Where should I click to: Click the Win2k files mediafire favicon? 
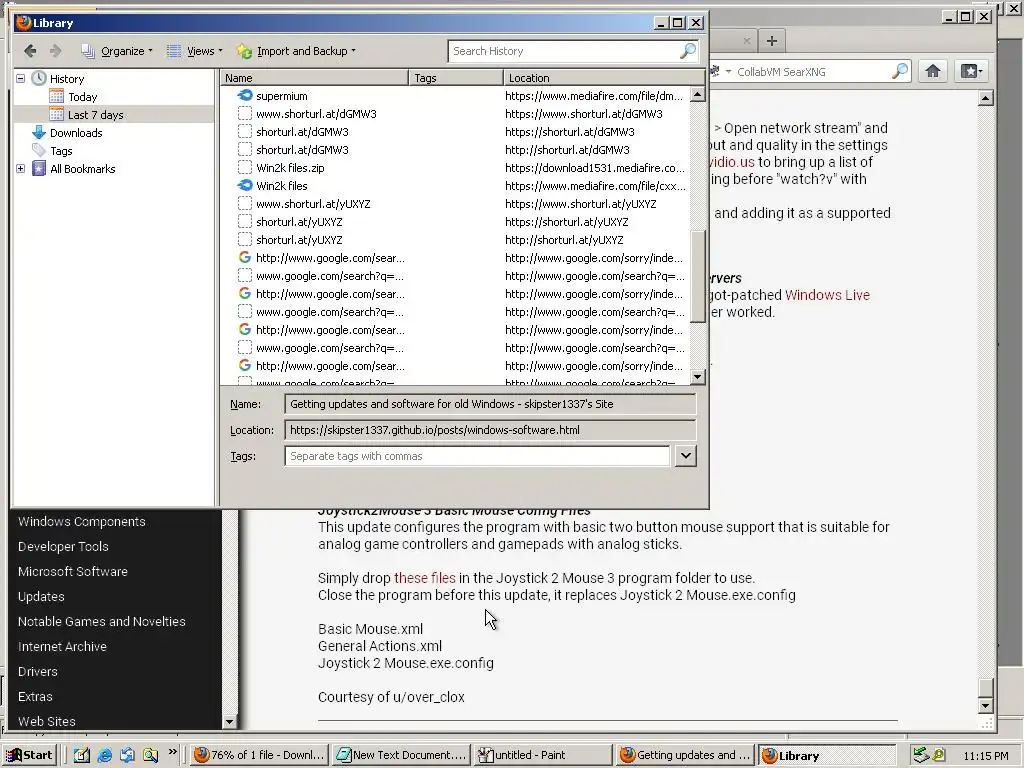click(245, 185)
